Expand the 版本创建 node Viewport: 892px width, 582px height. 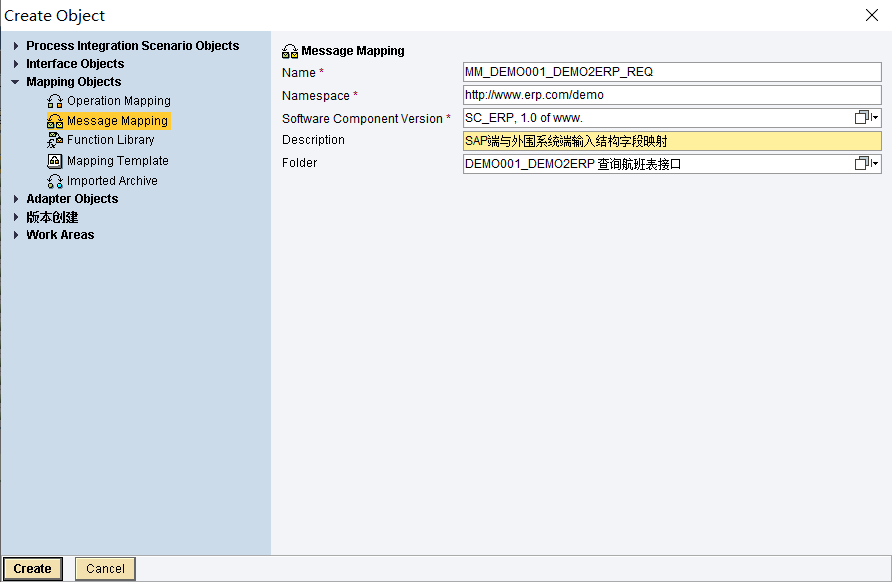pos(16,217)
